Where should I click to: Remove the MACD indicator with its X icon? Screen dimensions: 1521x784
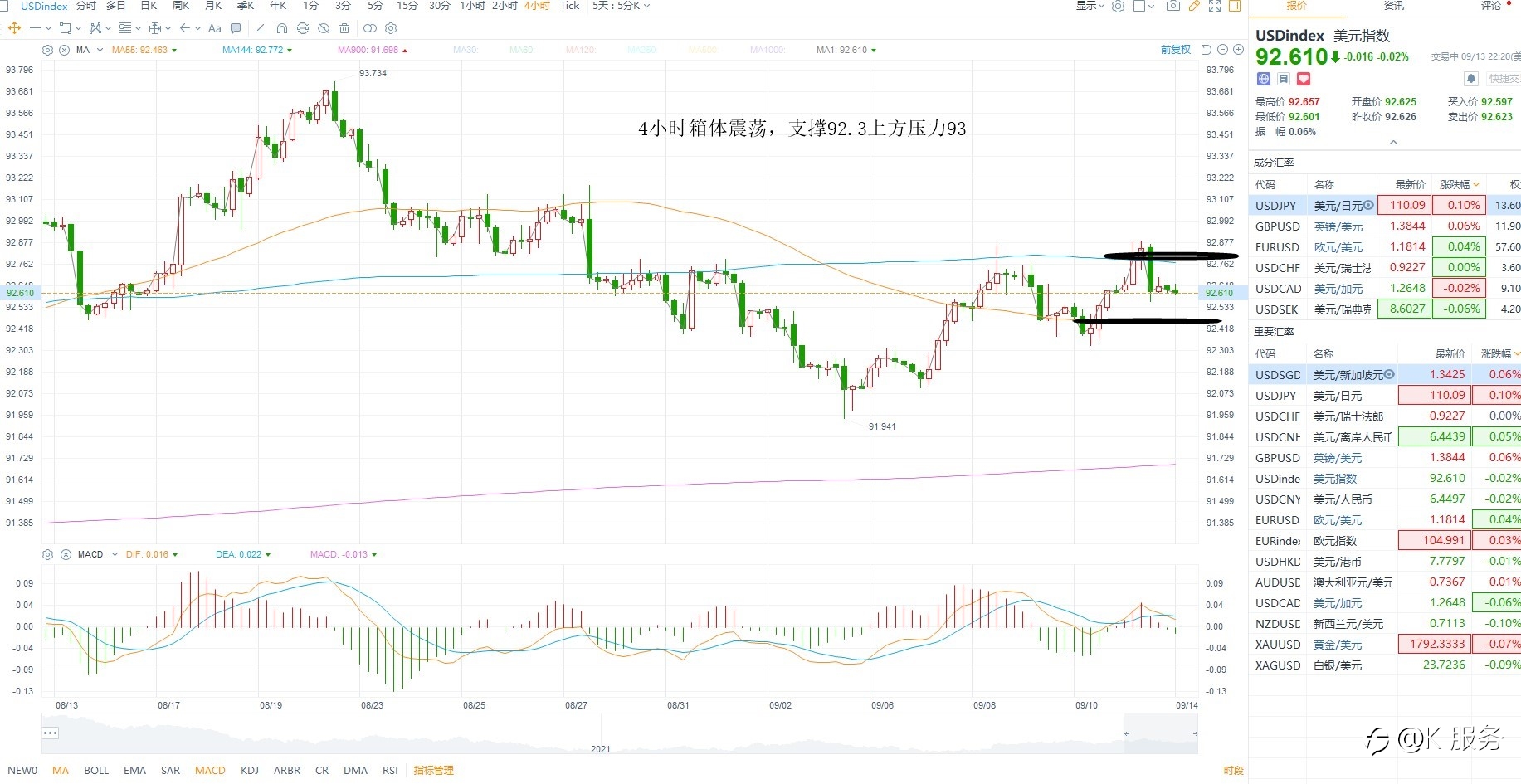click(x=66, y=554)
